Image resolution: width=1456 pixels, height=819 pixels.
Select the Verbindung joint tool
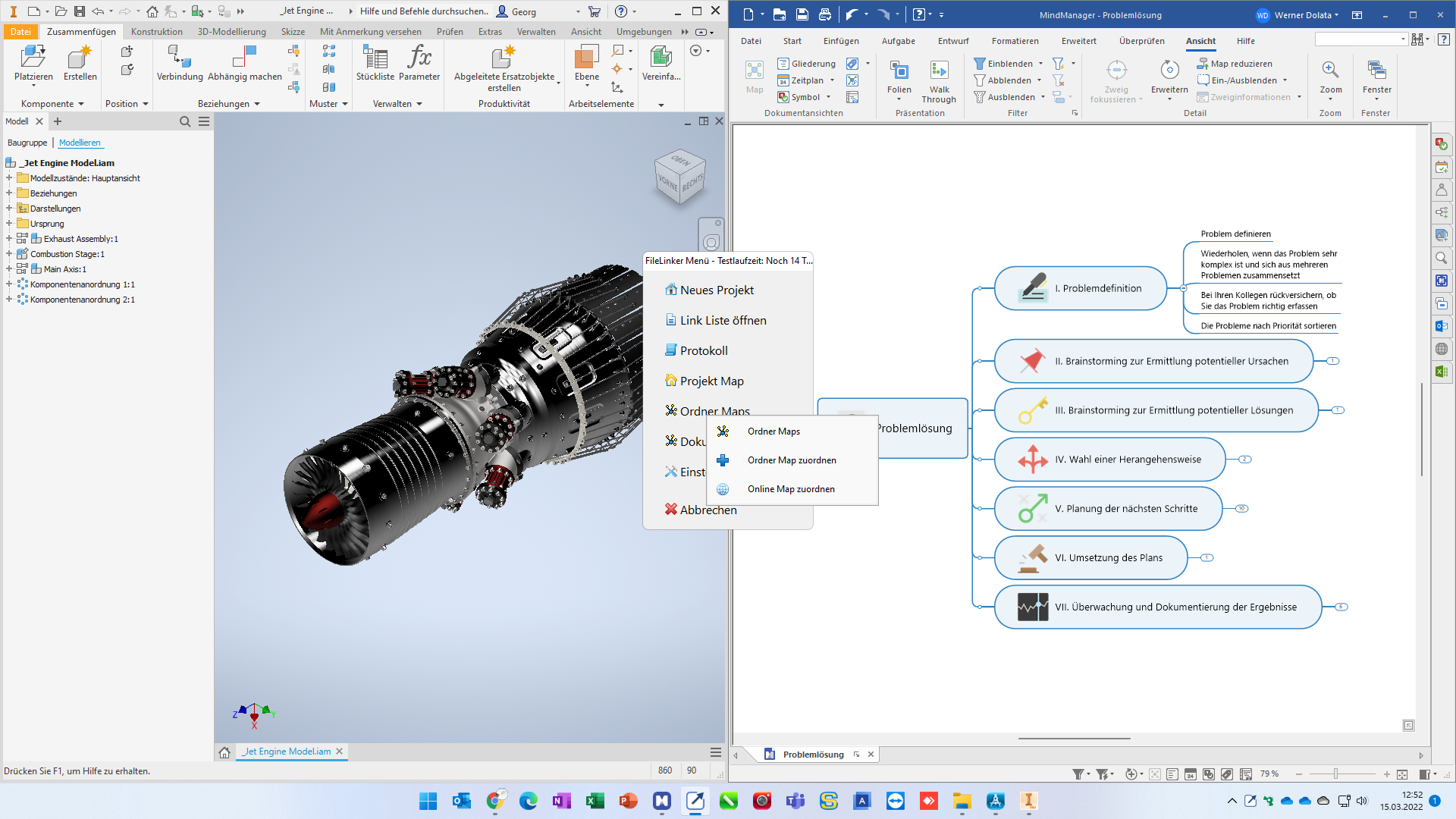tap(180, 62)
